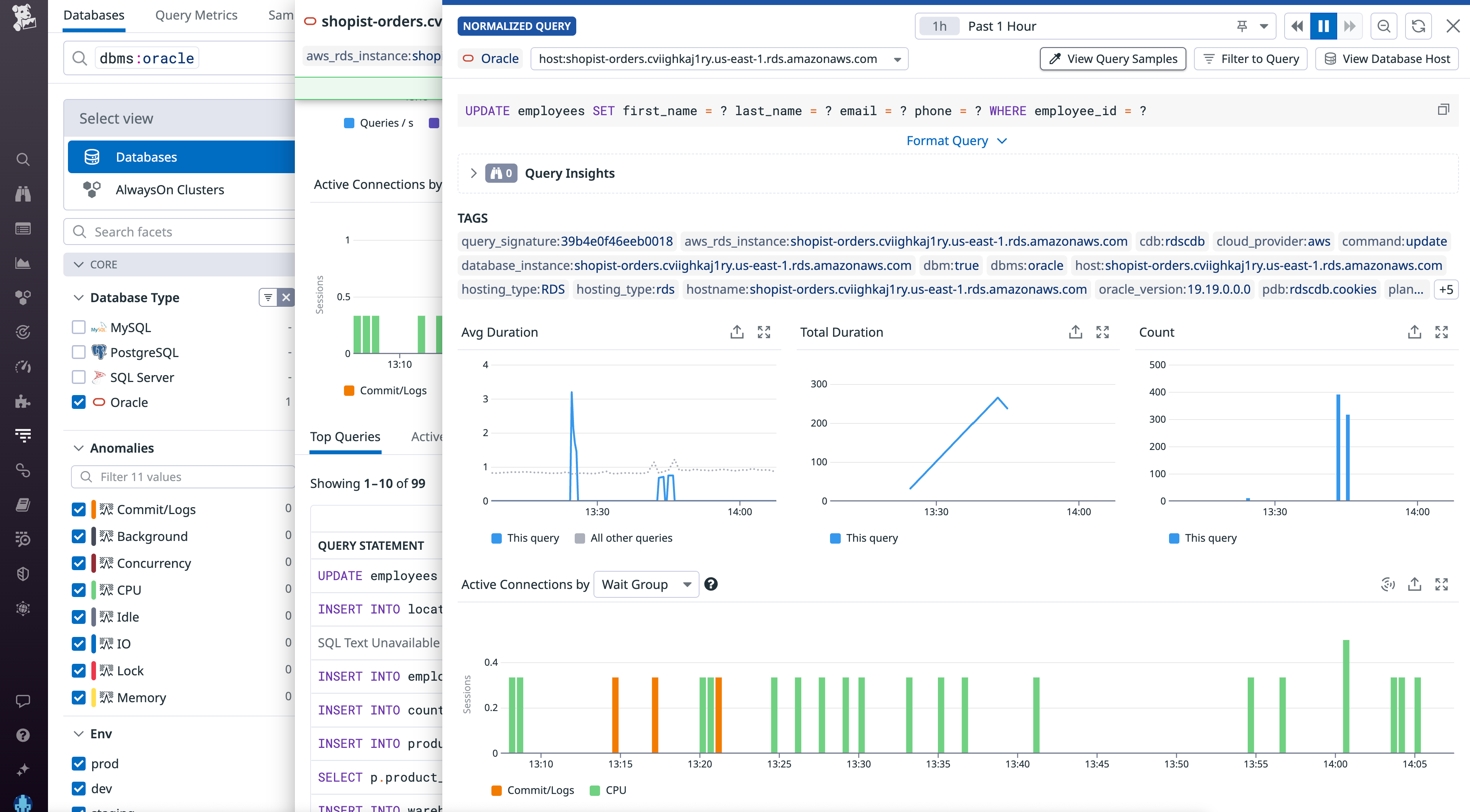Select the Top Queries tab

pyautogui.click(x=345, y=437)
